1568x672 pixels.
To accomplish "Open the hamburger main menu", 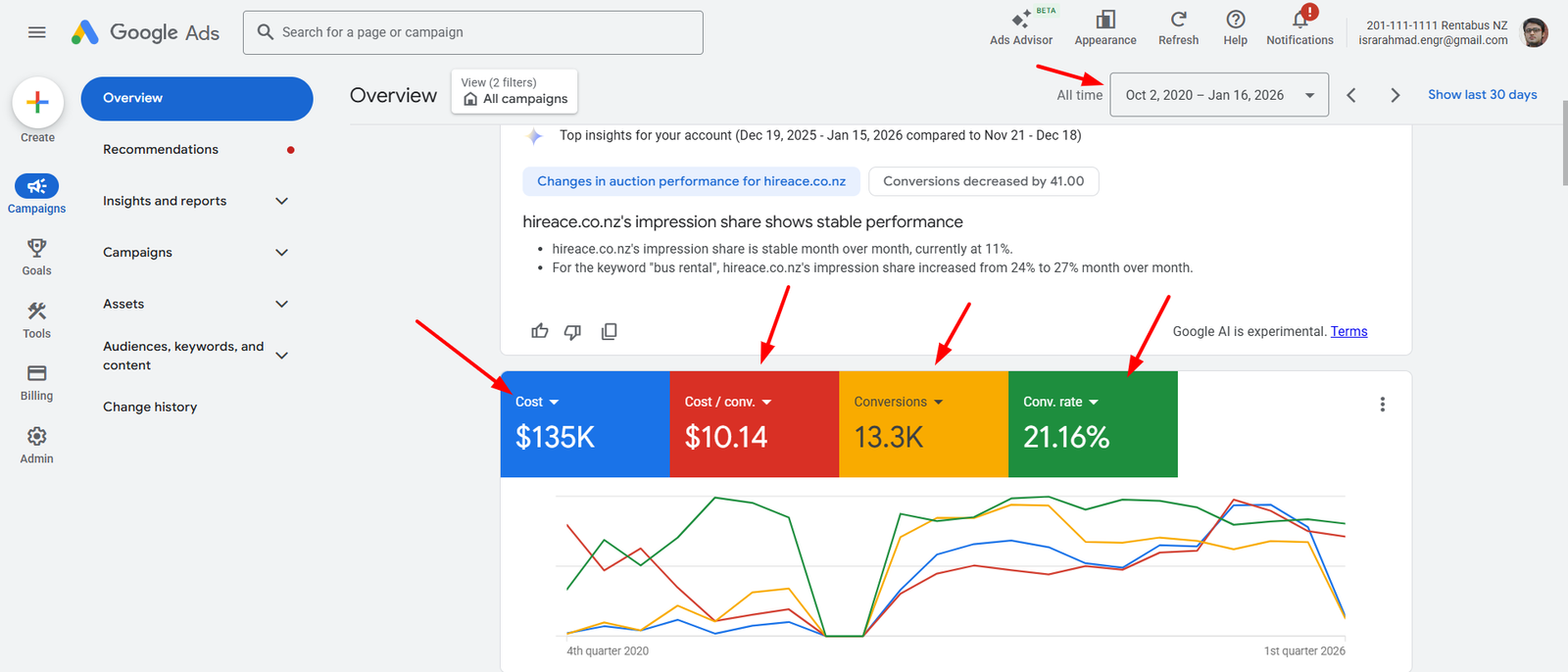I will pyautogui.click(x=37, y=32).
